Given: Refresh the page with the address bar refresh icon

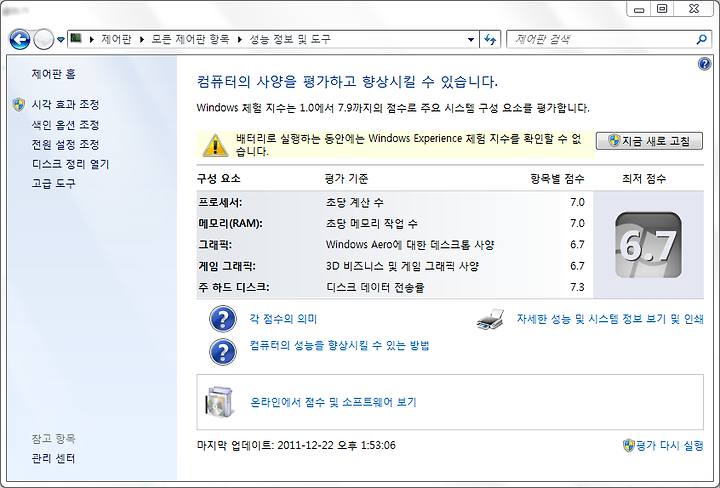Looking at the screenshot, I should pyautogui.click(x=490, y=39).
